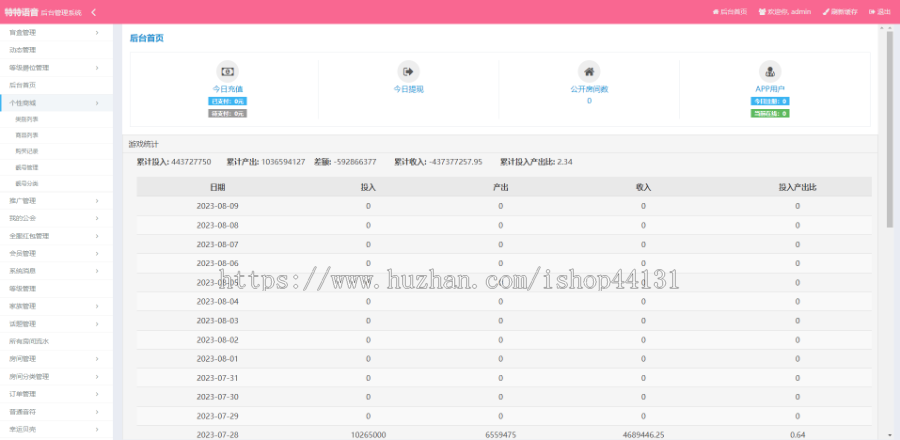Image resolution: width=900 pixels, height=440 pixels.
Task: Expand the 会员管理 menu chevron
Action: click(97, 254)
